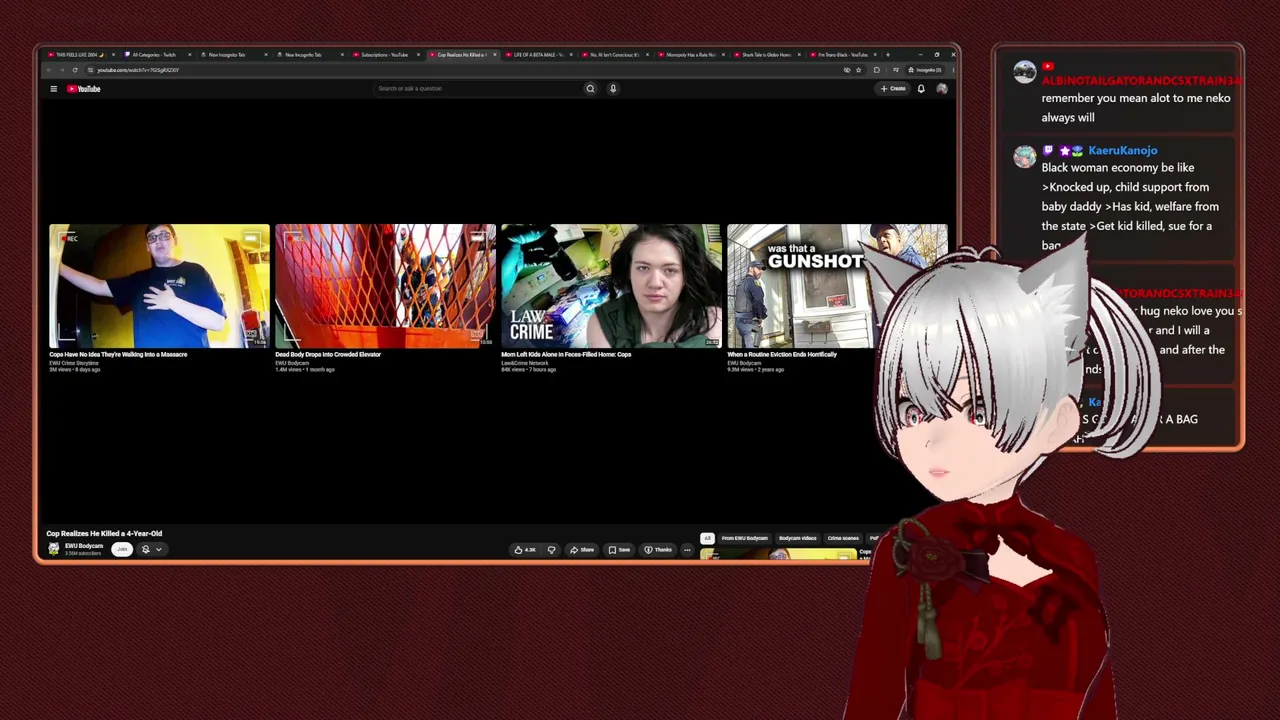Go forward with the browser forward arrow
This screenshot has width=1280, height=720.
point(61,70)
